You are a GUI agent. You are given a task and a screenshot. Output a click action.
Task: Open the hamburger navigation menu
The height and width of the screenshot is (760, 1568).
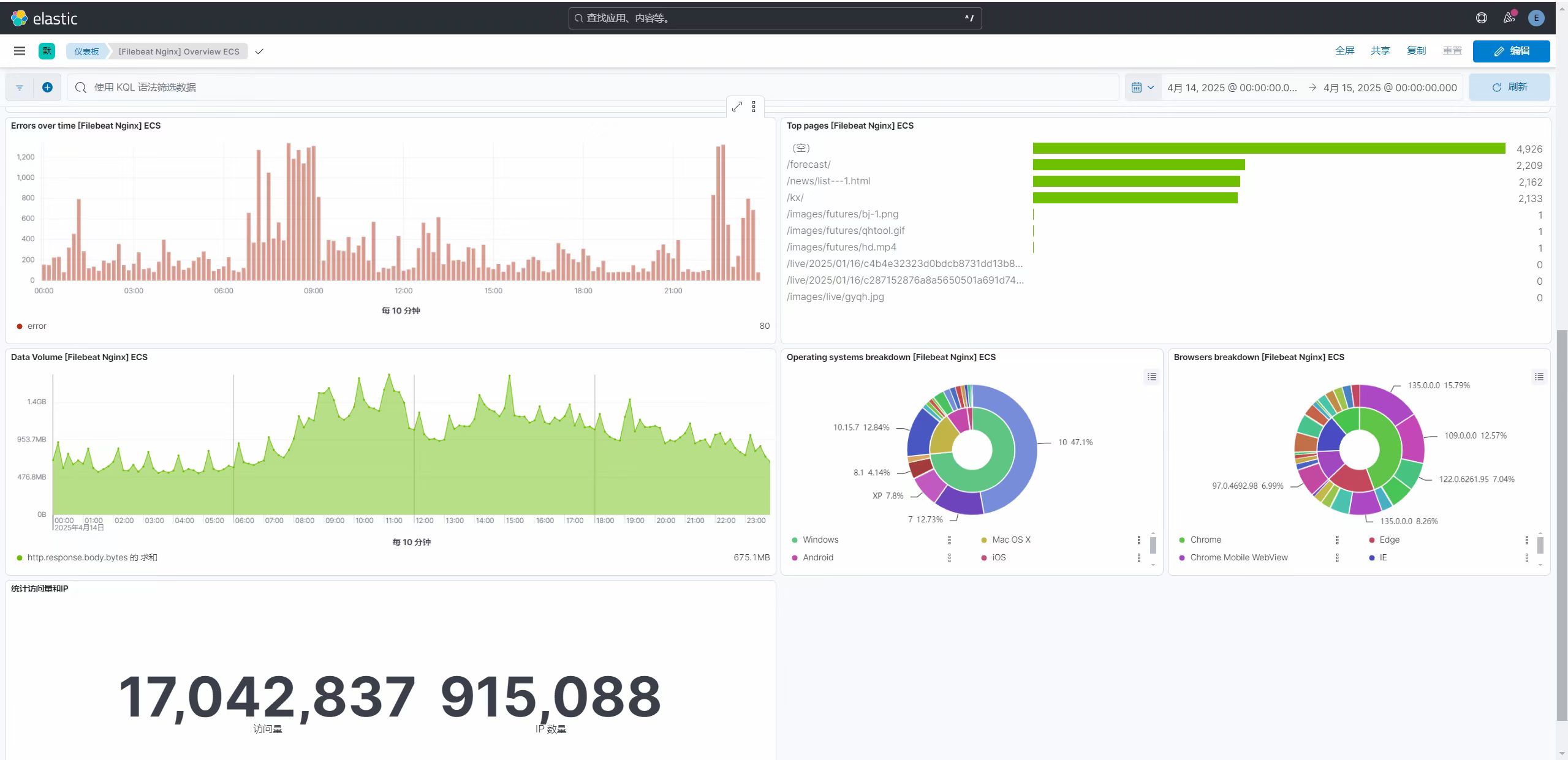(x=20, y=51)
